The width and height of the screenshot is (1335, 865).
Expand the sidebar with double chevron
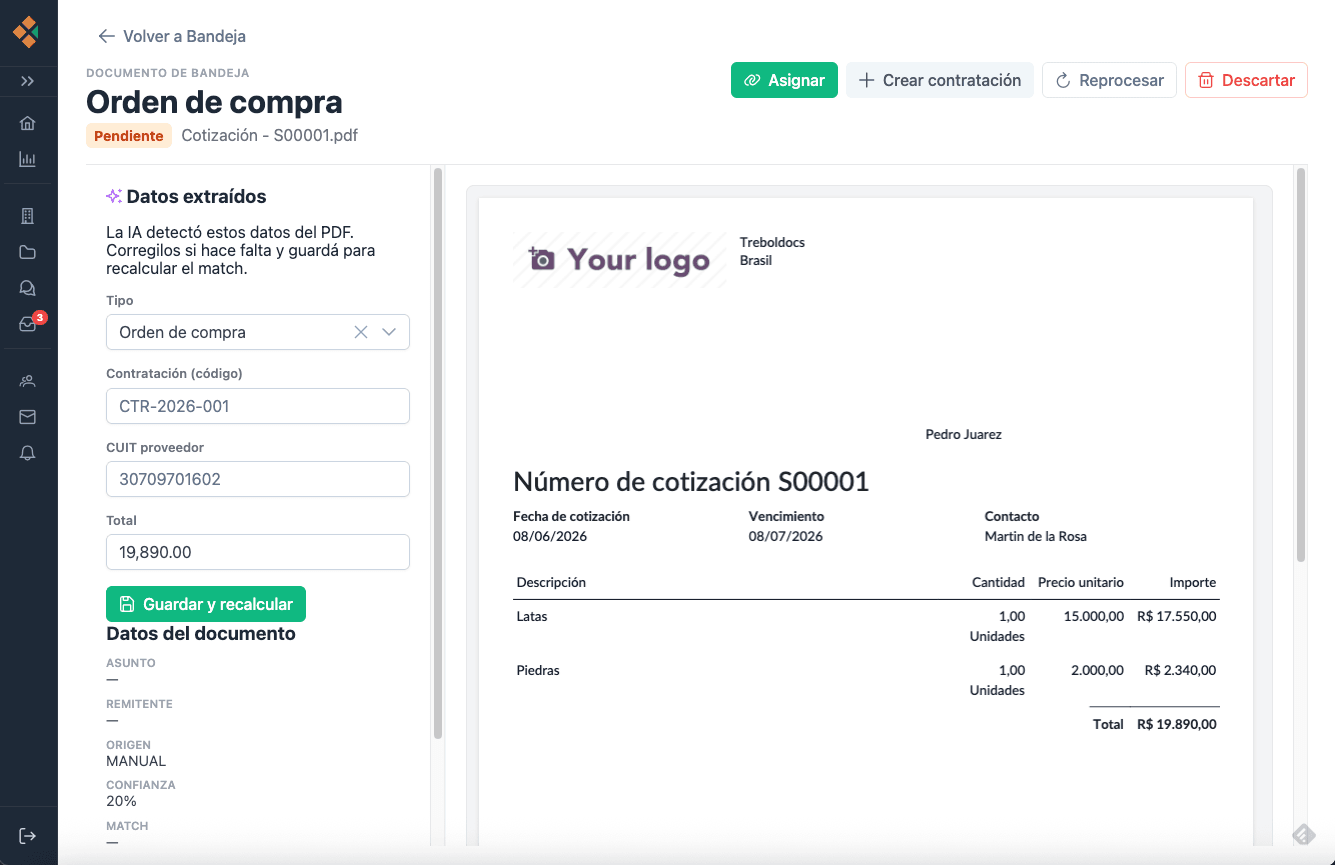tap(28, 81)
